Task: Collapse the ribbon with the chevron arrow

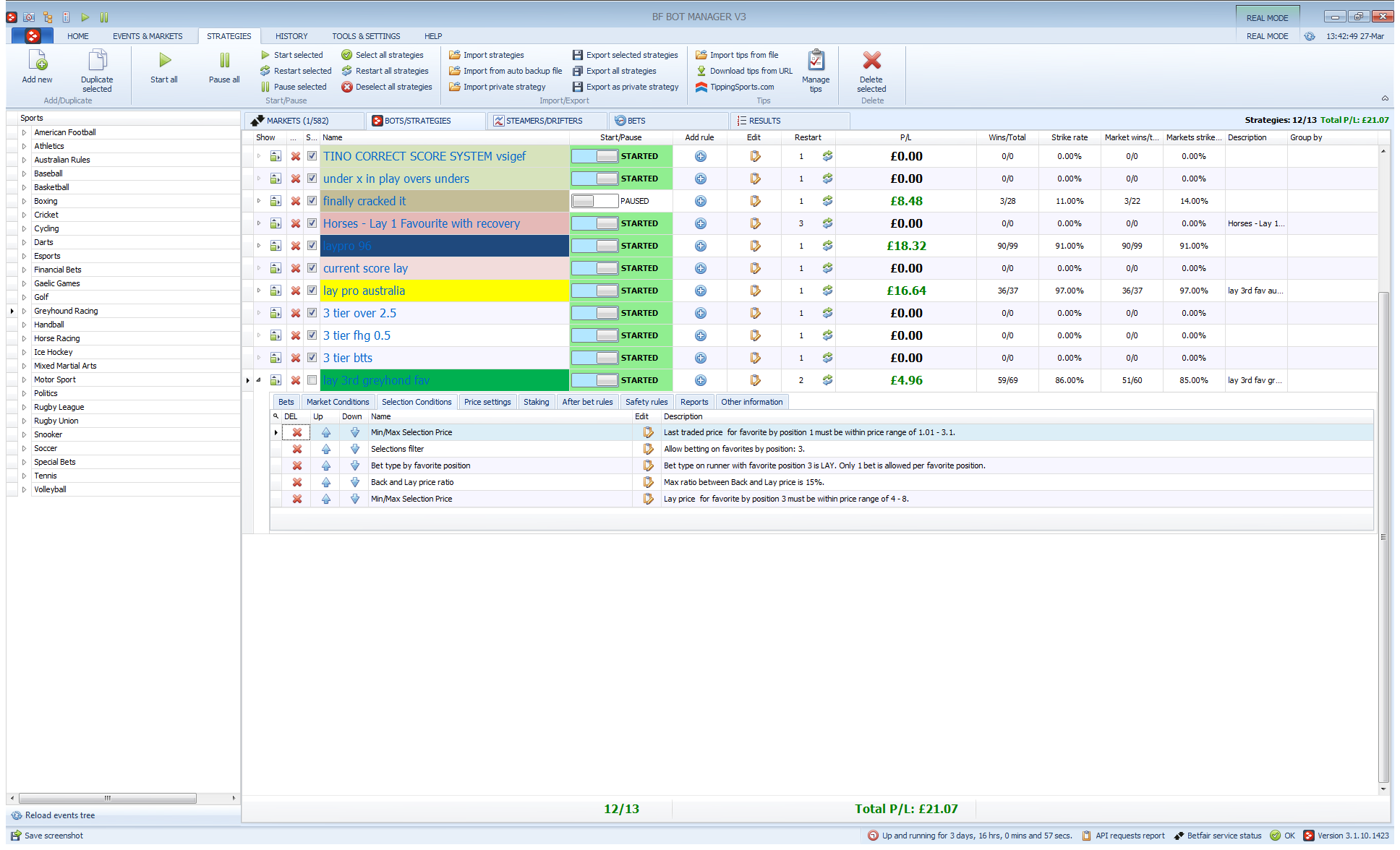Action: (1385, 98)
